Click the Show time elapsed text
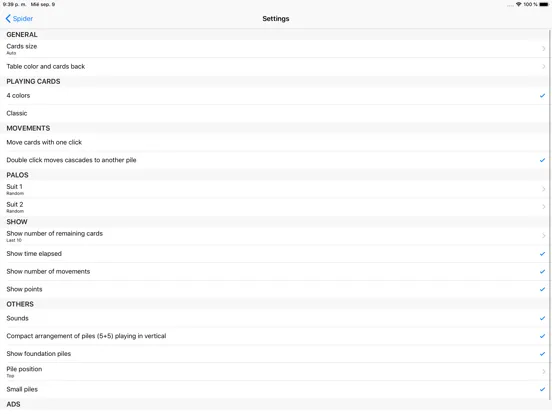The width and height of the screenshot is (552, 414). 34,254
